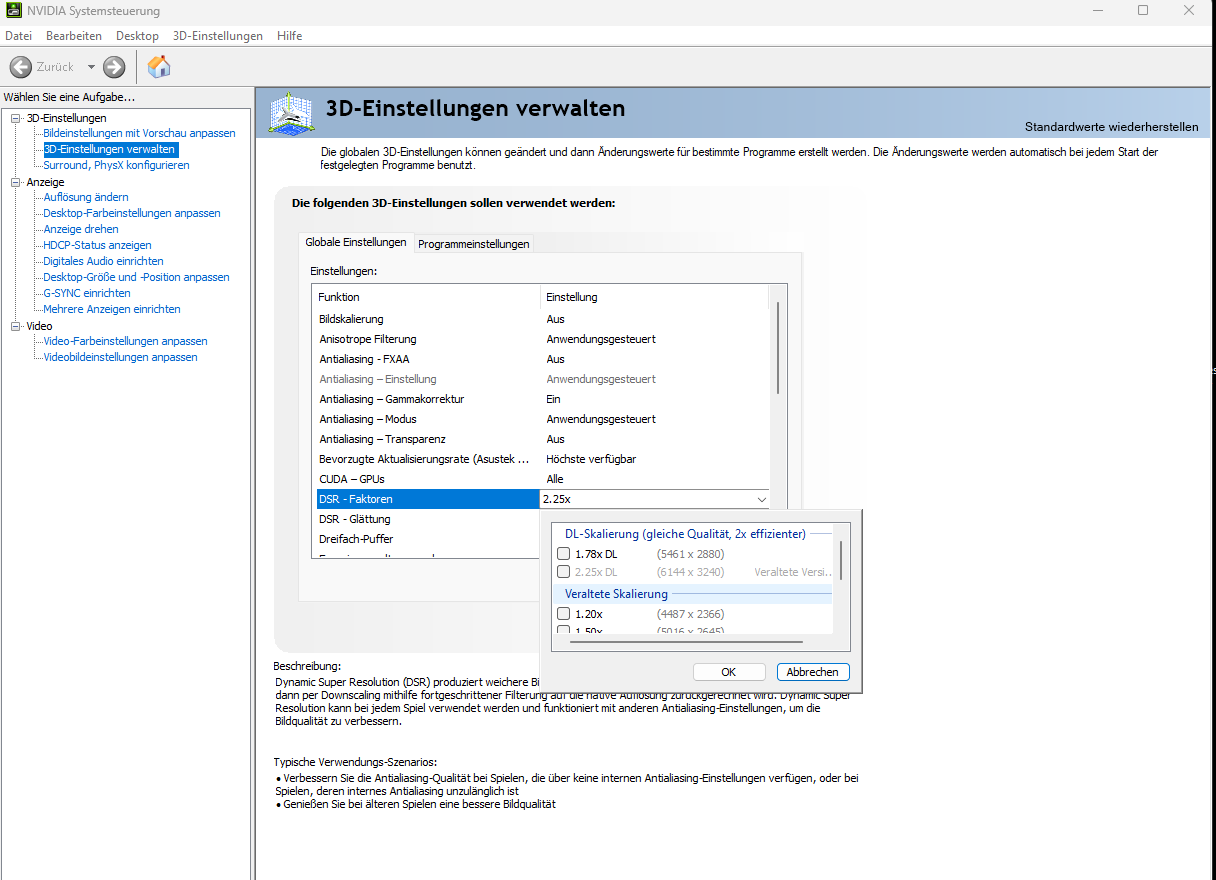Click the Abbrechen button
The width and height of the screenshot is (1216, 880).
coord(812,672)
